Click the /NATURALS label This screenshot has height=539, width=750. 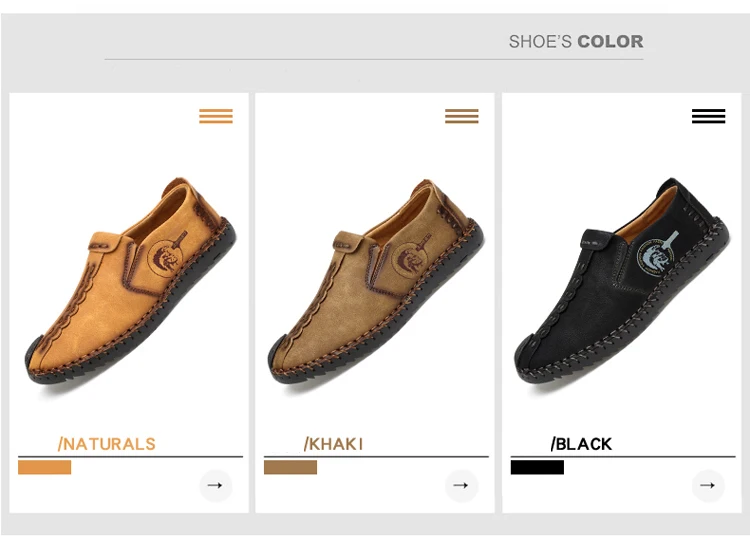[x=107, y=444]
